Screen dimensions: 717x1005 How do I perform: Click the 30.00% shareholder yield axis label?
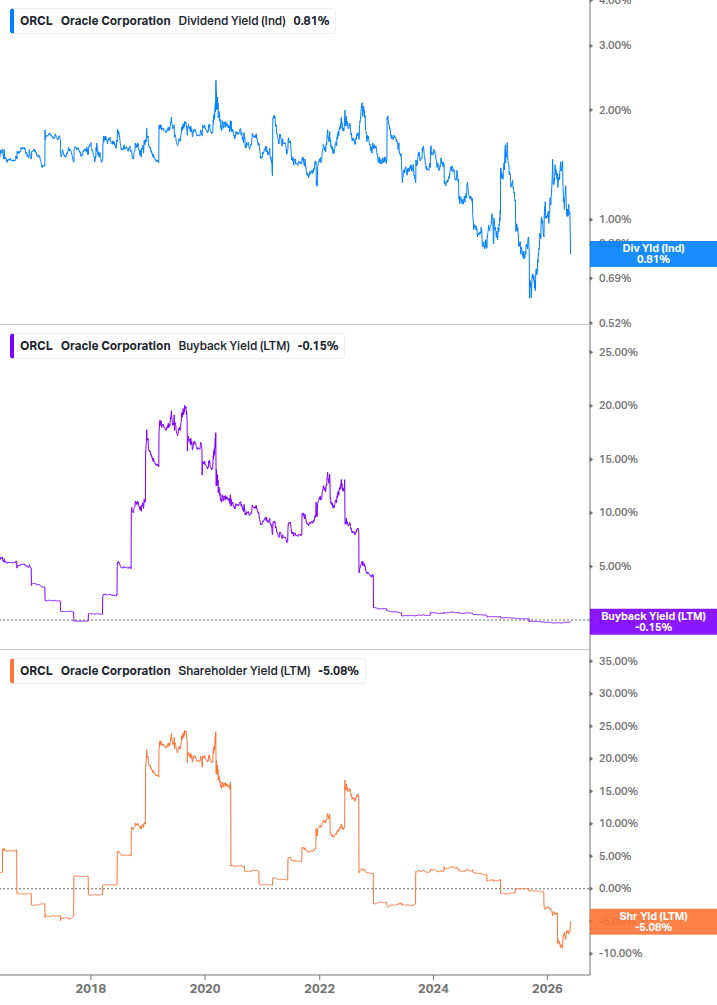click(x=618, y=694)
